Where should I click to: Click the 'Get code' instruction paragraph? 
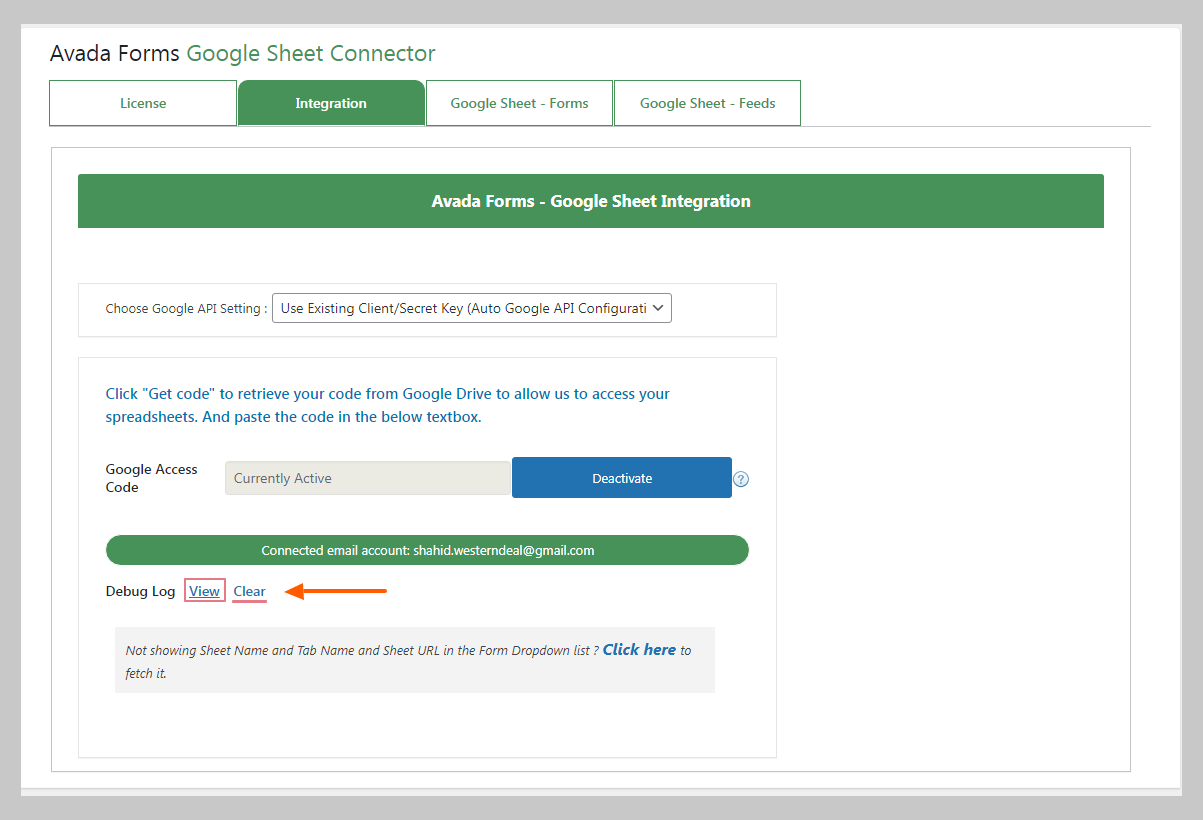click(388, 405)
